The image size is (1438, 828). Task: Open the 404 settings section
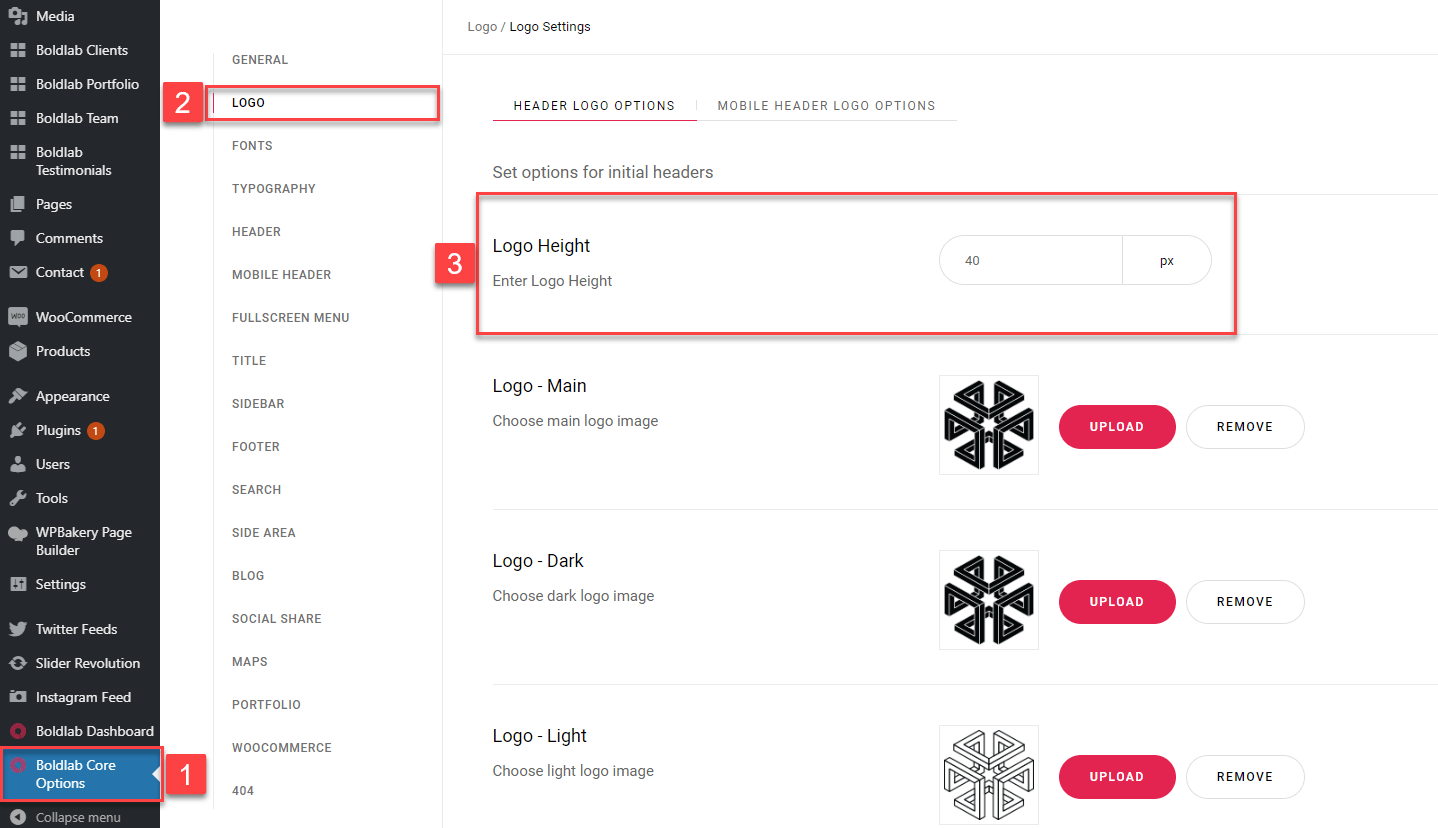(x=243, y=790)
